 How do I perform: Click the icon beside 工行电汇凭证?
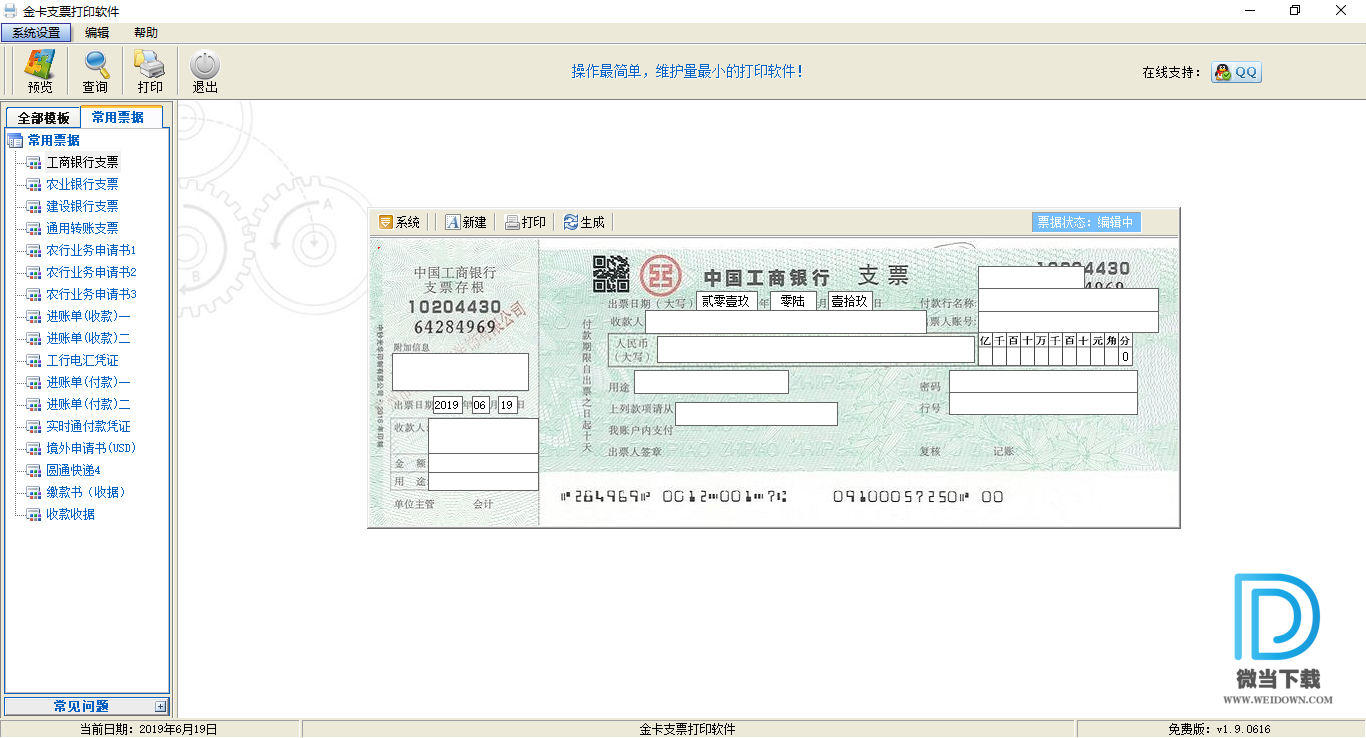pos(34,361)
